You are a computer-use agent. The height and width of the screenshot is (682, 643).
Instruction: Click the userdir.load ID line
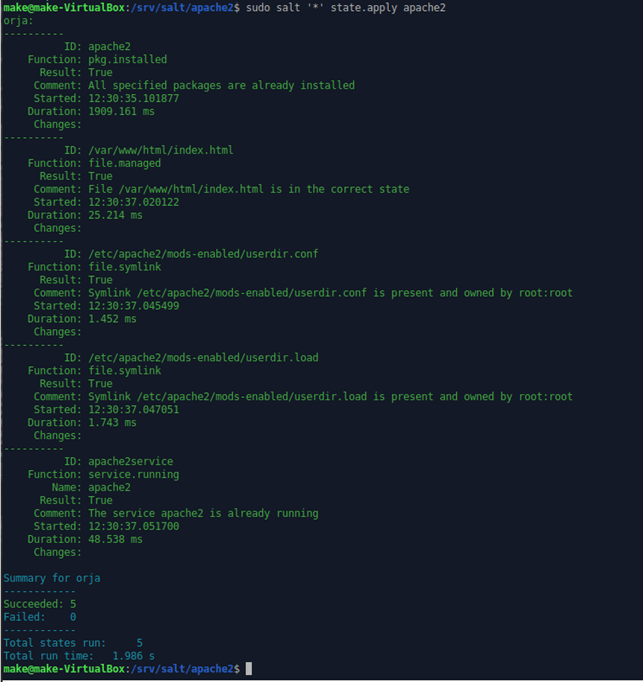(203, 357)
